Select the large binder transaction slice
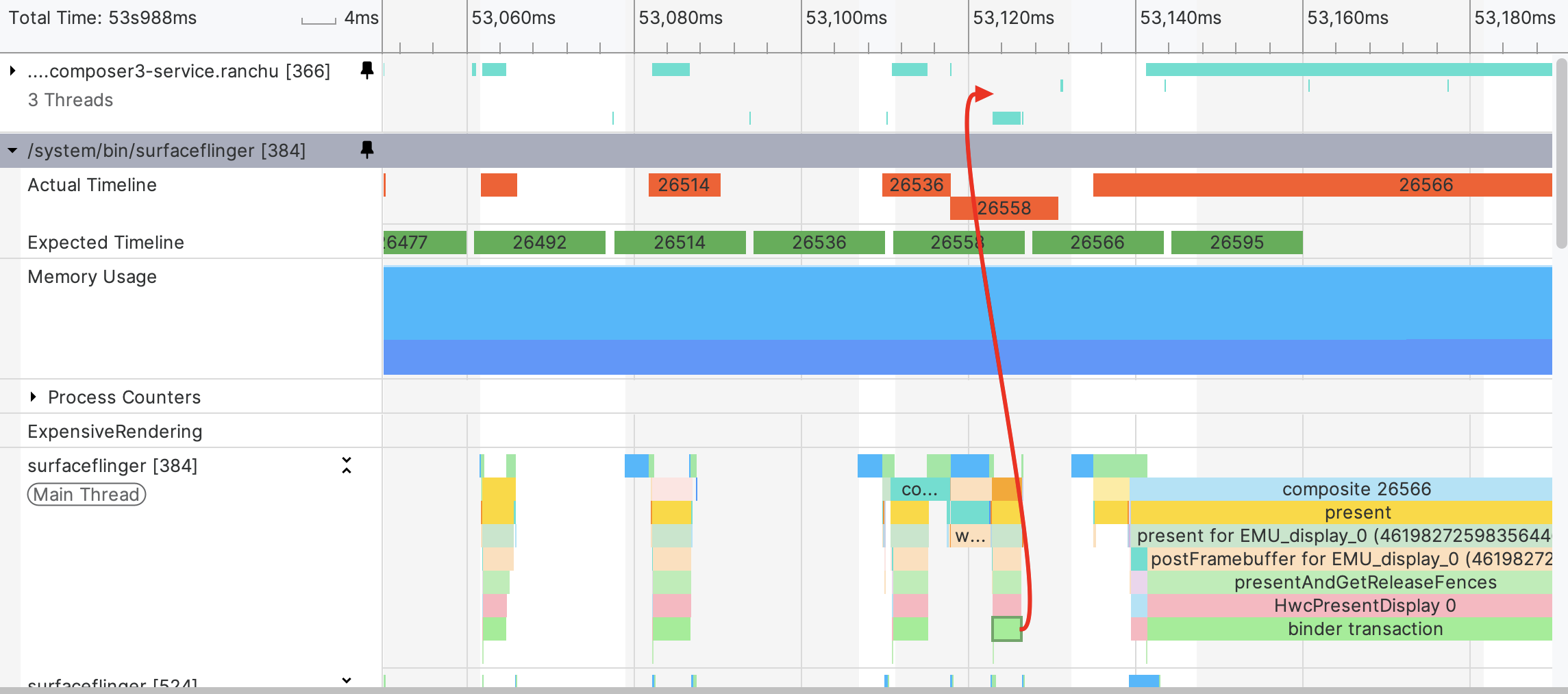This screenshot has height=694, width=1568. coord(1349,629)
